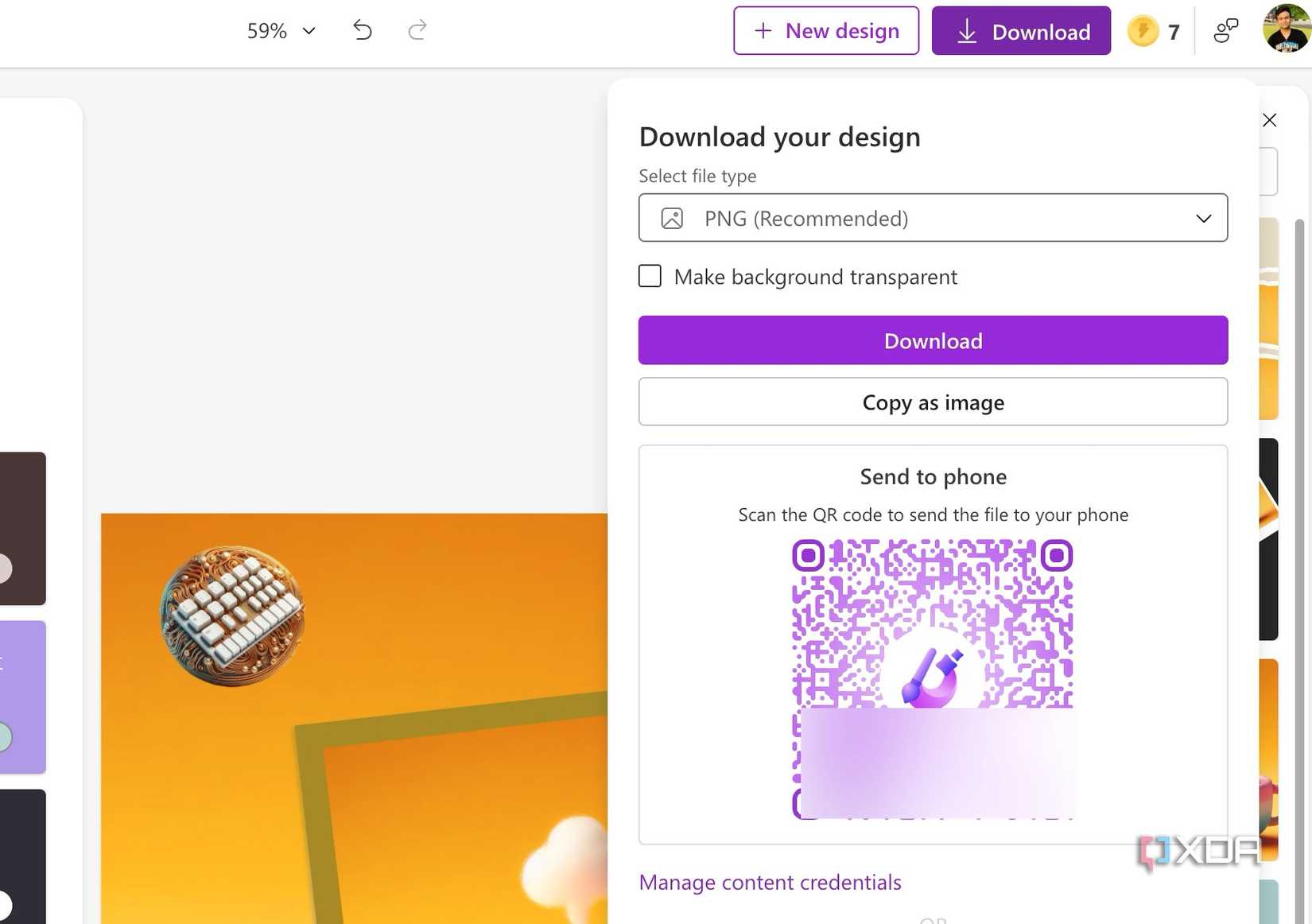Image resolution: width=1312 pixels, height=924 pixels.
Task: Expand the PNG (Recommended) file type dropdown
Action: 933,218
